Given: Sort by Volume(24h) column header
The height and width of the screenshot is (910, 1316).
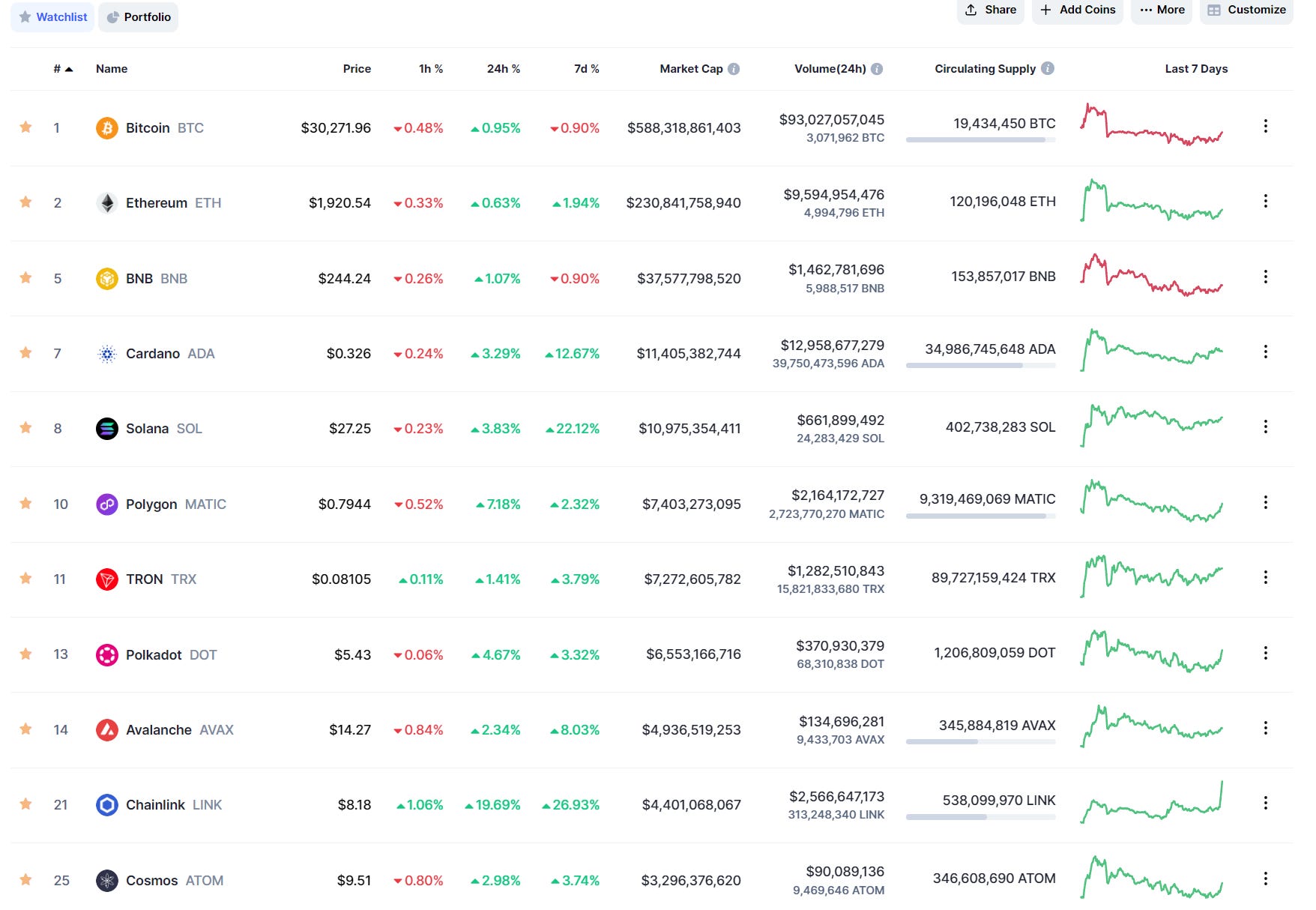Looking at the screenshot, I should pyautogui.click(x=830, y=69).
